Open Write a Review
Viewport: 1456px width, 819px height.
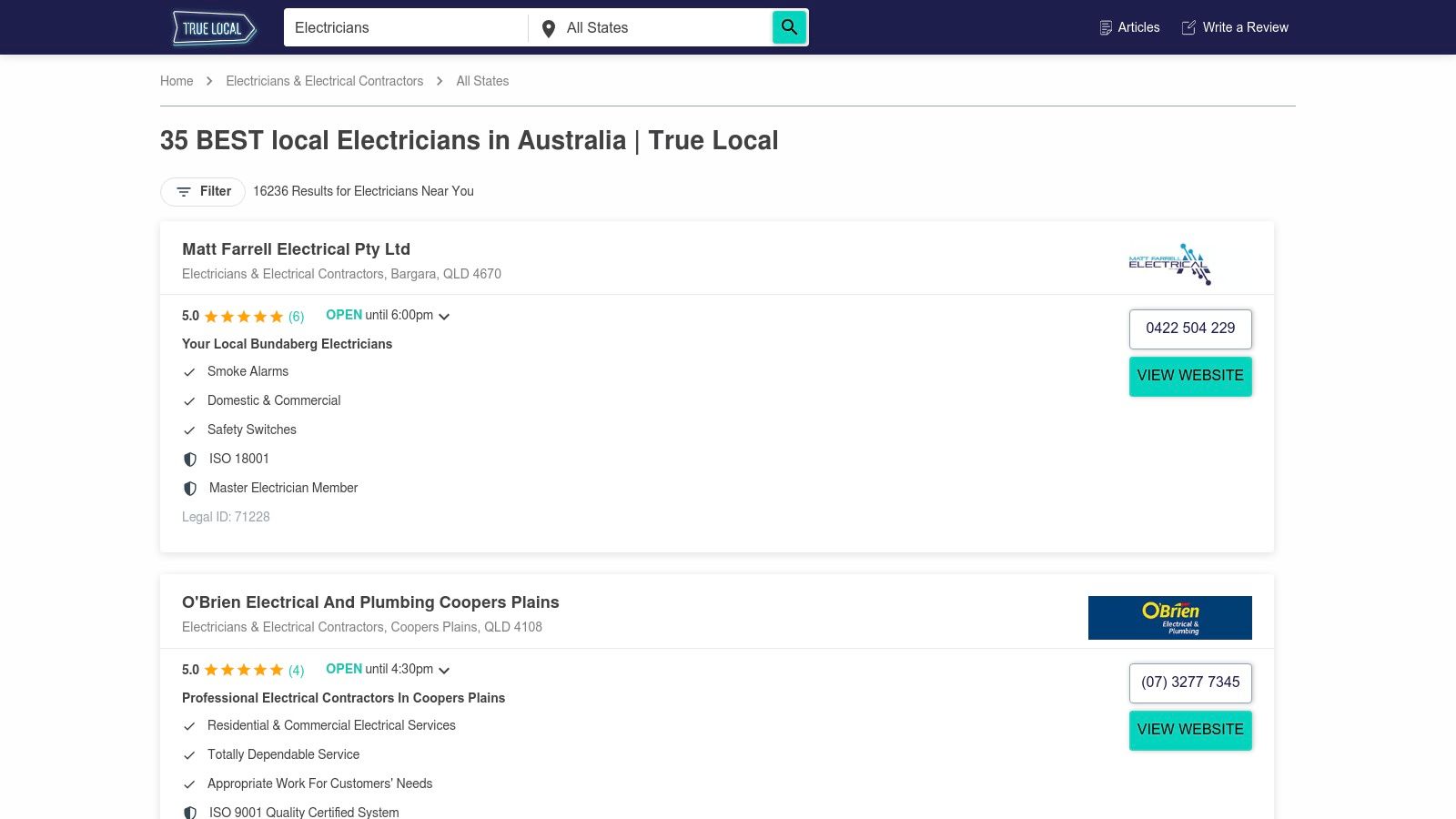(1235, 28)
